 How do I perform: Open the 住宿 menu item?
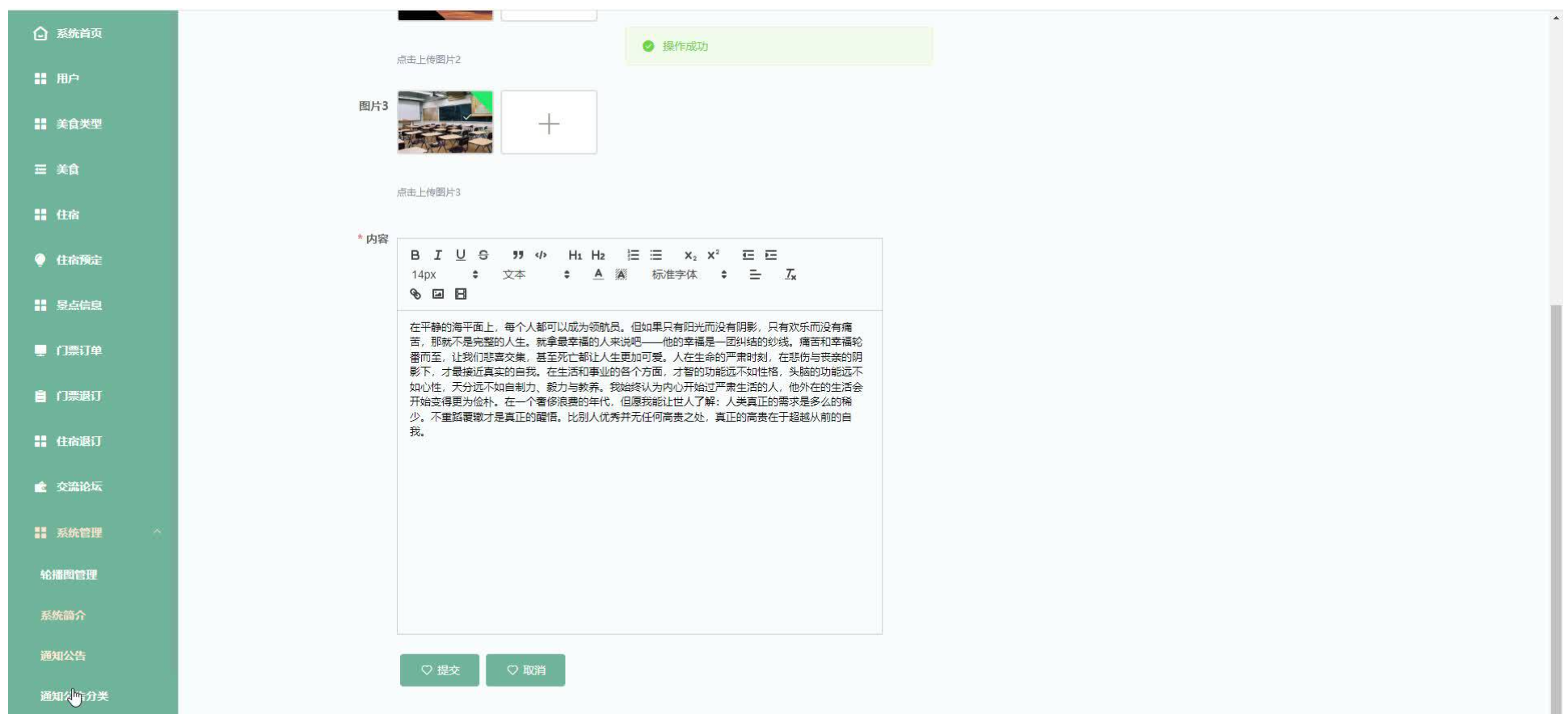tap(93, 214)
